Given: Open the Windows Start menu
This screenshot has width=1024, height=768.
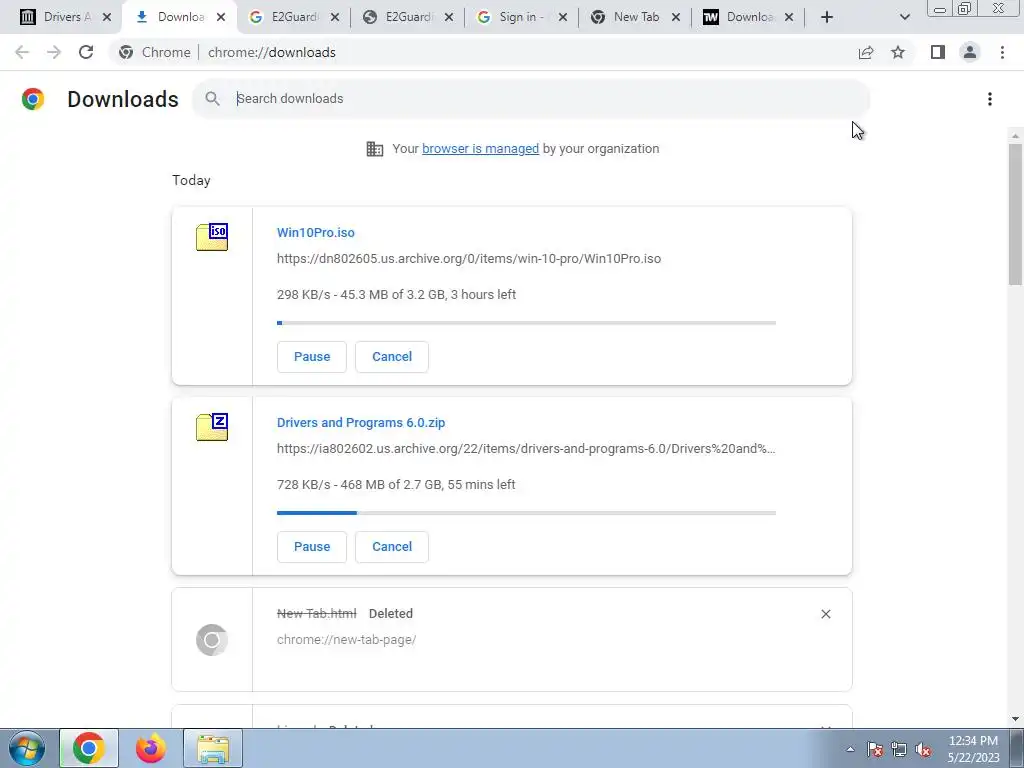Looking at the screenshot, I should (x=26, y=748).
